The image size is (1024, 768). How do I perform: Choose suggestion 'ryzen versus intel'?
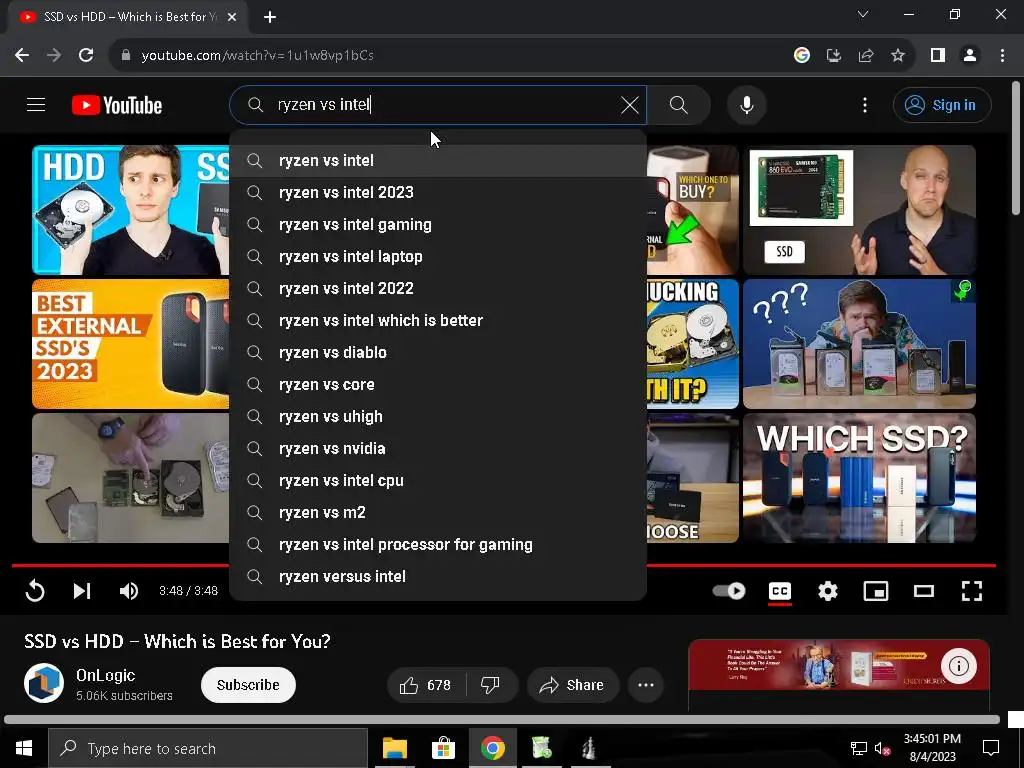coord(438,577)
